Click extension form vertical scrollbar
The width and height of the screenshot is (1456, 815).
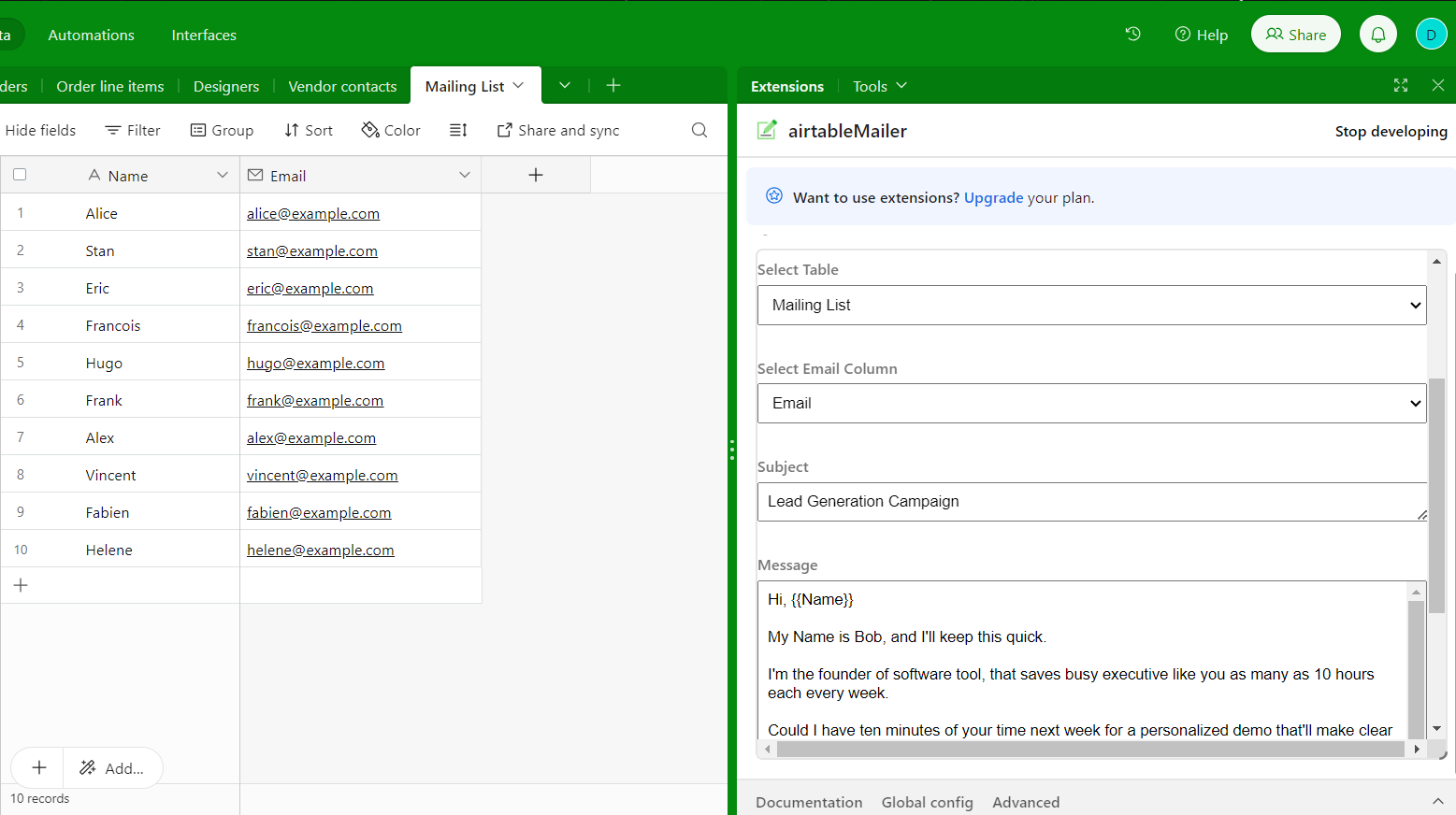point(1436,495)
